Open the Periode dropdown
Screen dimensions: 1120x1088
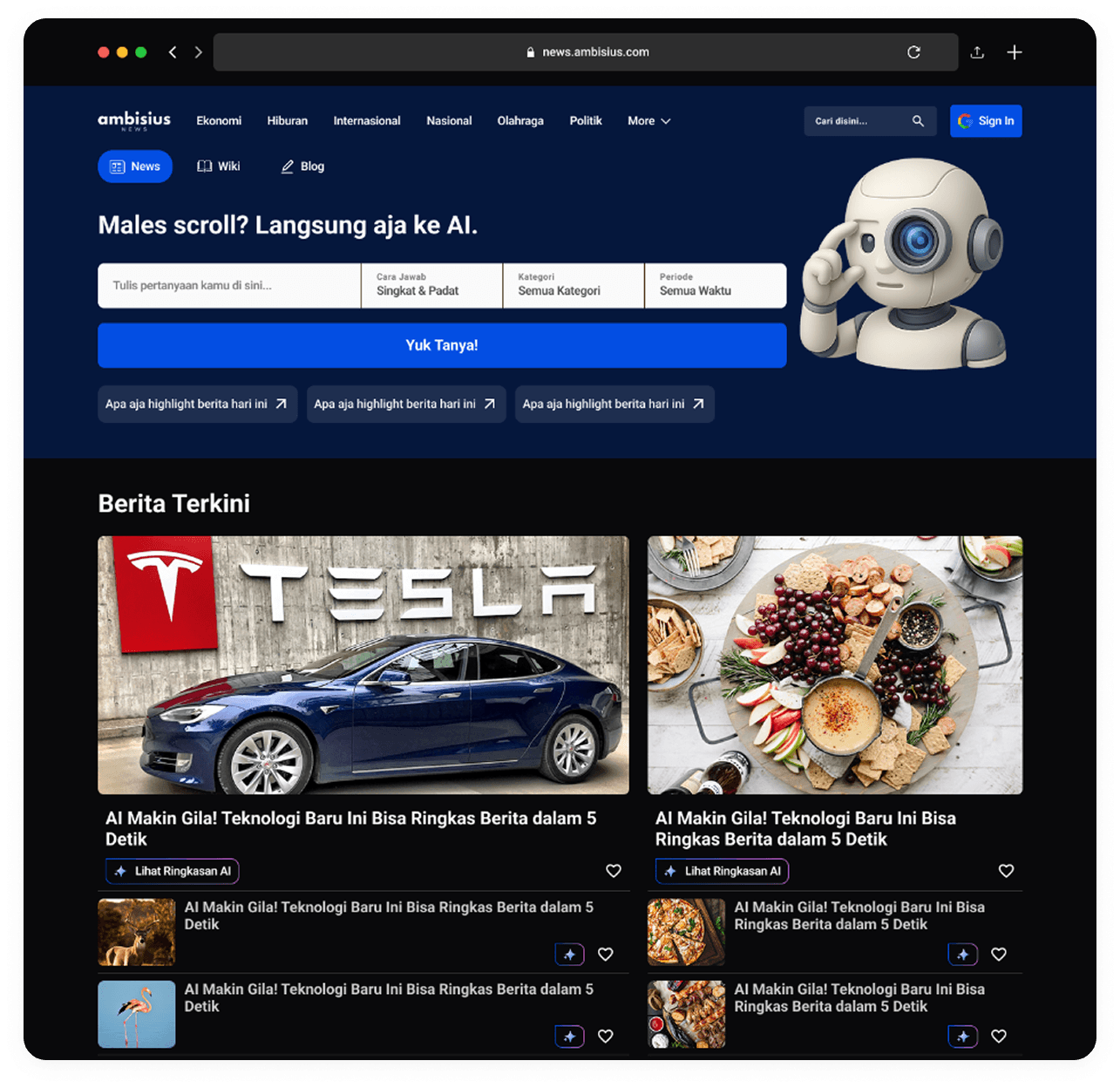click(716, 285)
